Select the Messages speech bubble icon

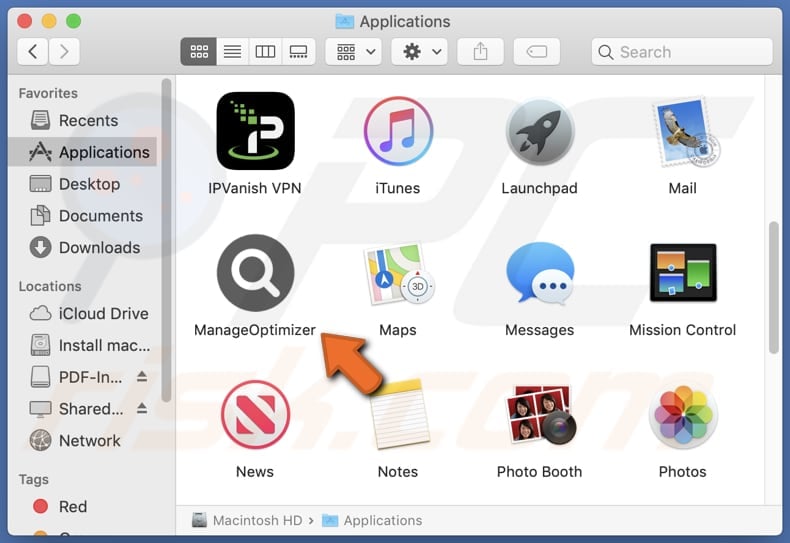(x=540, y=274)
